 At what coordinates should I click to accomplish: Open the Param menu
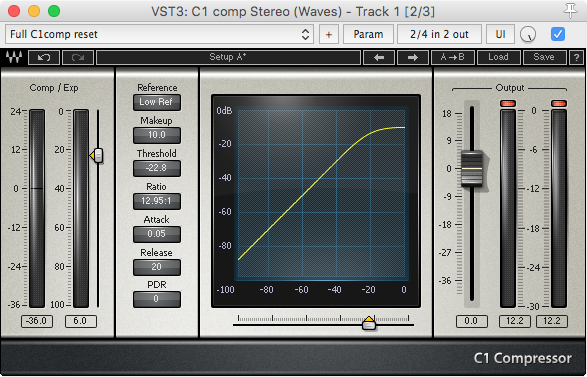[x=368, y=34]
